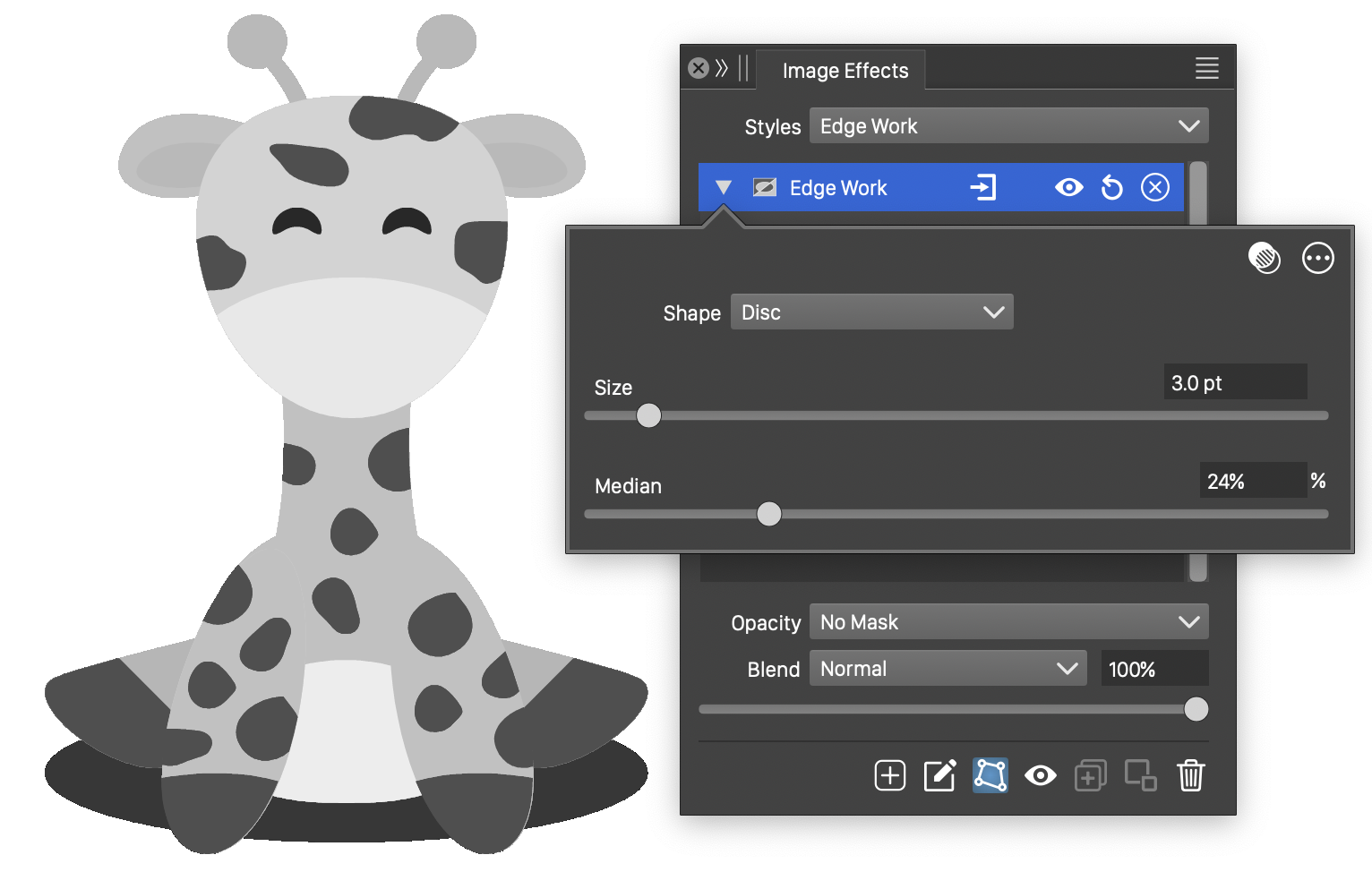Click the edit effect pencil icon
This screenshot has height=872, width=1372.
[939, 775]
